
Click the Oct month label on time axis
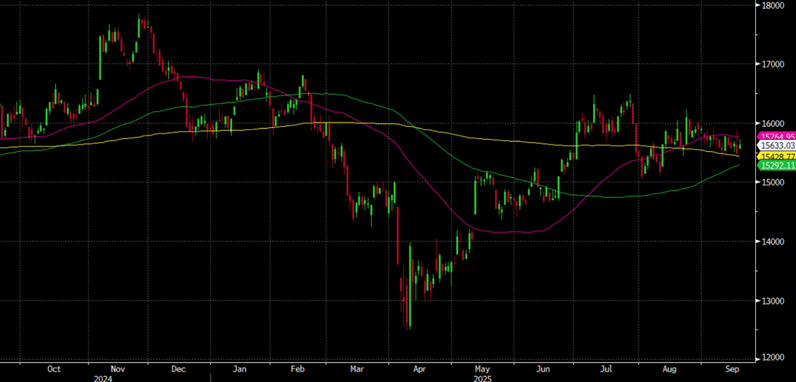54,369
